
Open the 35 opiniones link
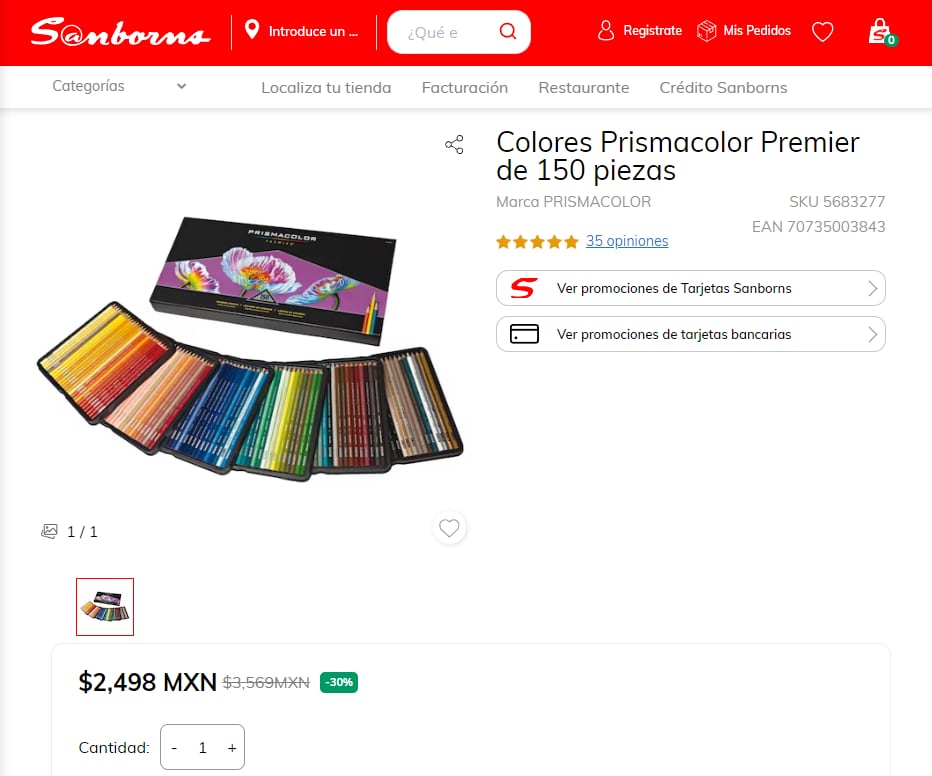[x=627, y=241]
